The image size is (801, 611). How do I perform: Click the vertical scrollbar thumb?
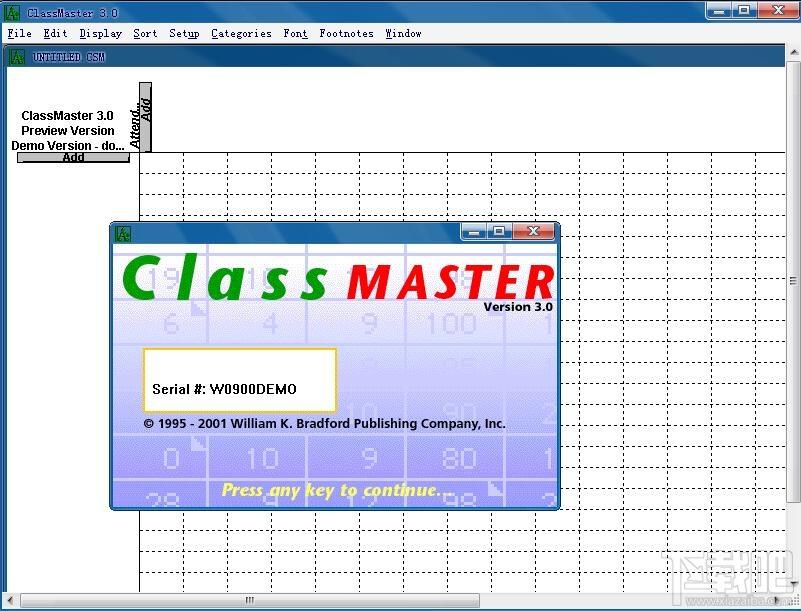point(793,281)
